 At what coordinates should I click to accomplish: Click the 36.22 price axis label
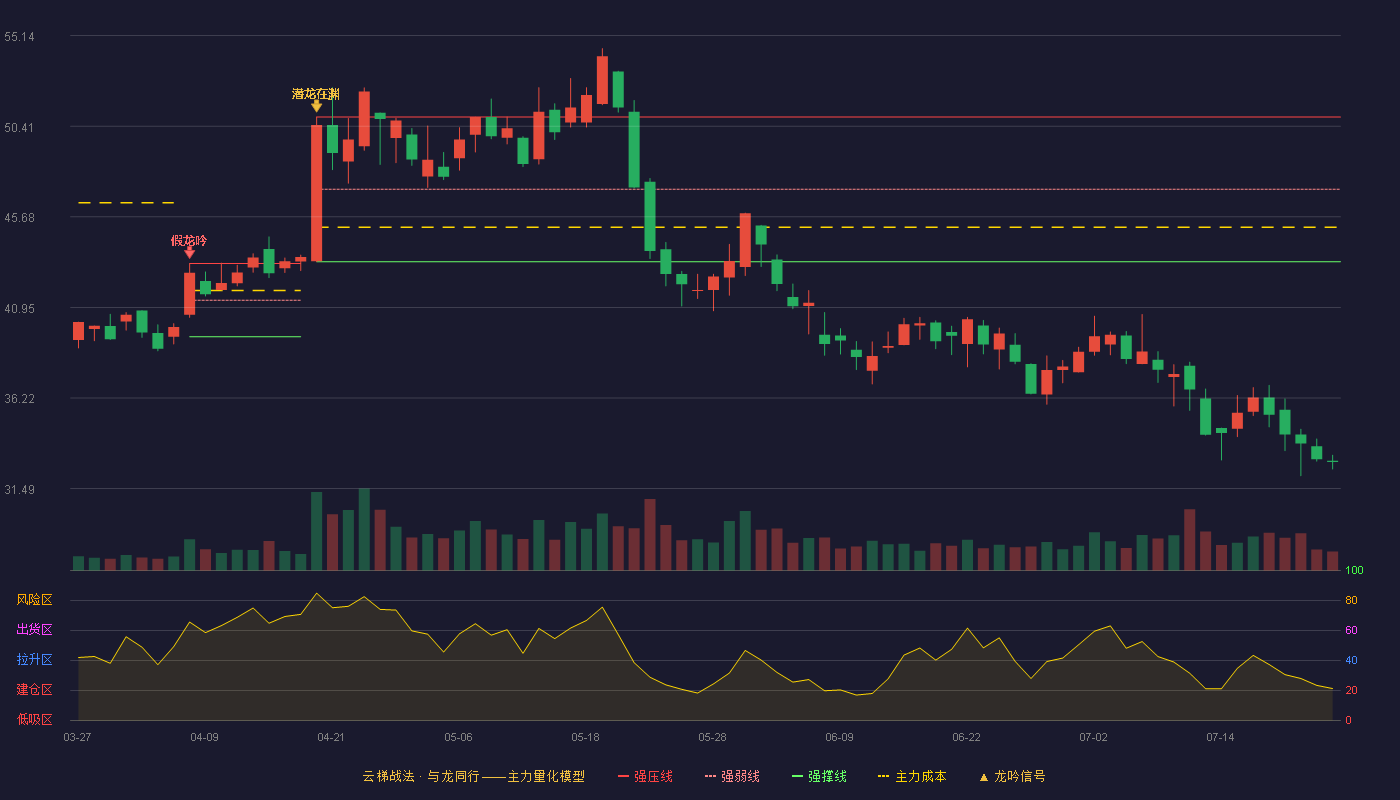pyautogui.click(x=19, y=399)
